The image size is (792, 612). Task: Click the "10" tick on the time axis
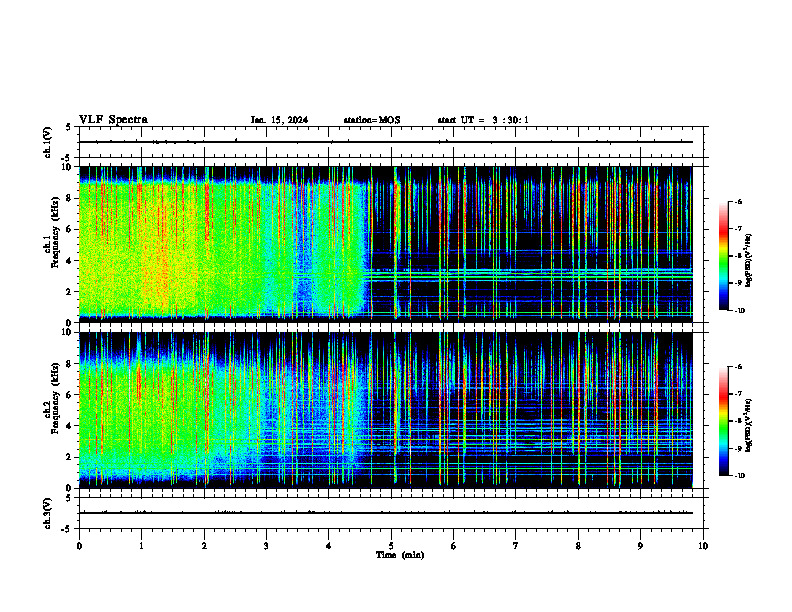703,546
